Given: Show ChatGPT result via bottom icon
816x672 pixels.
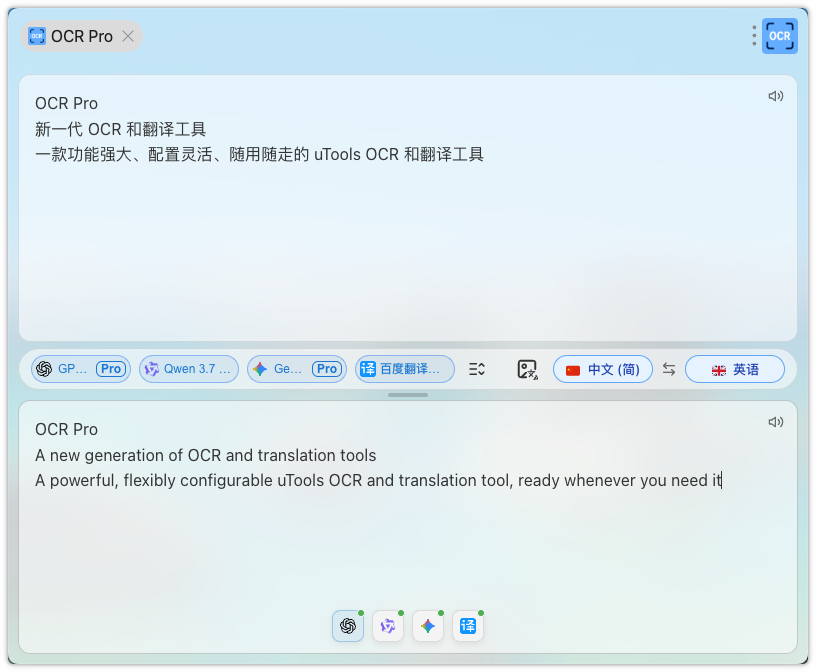Looking at the screenshot, I should [x=348, y=626].
